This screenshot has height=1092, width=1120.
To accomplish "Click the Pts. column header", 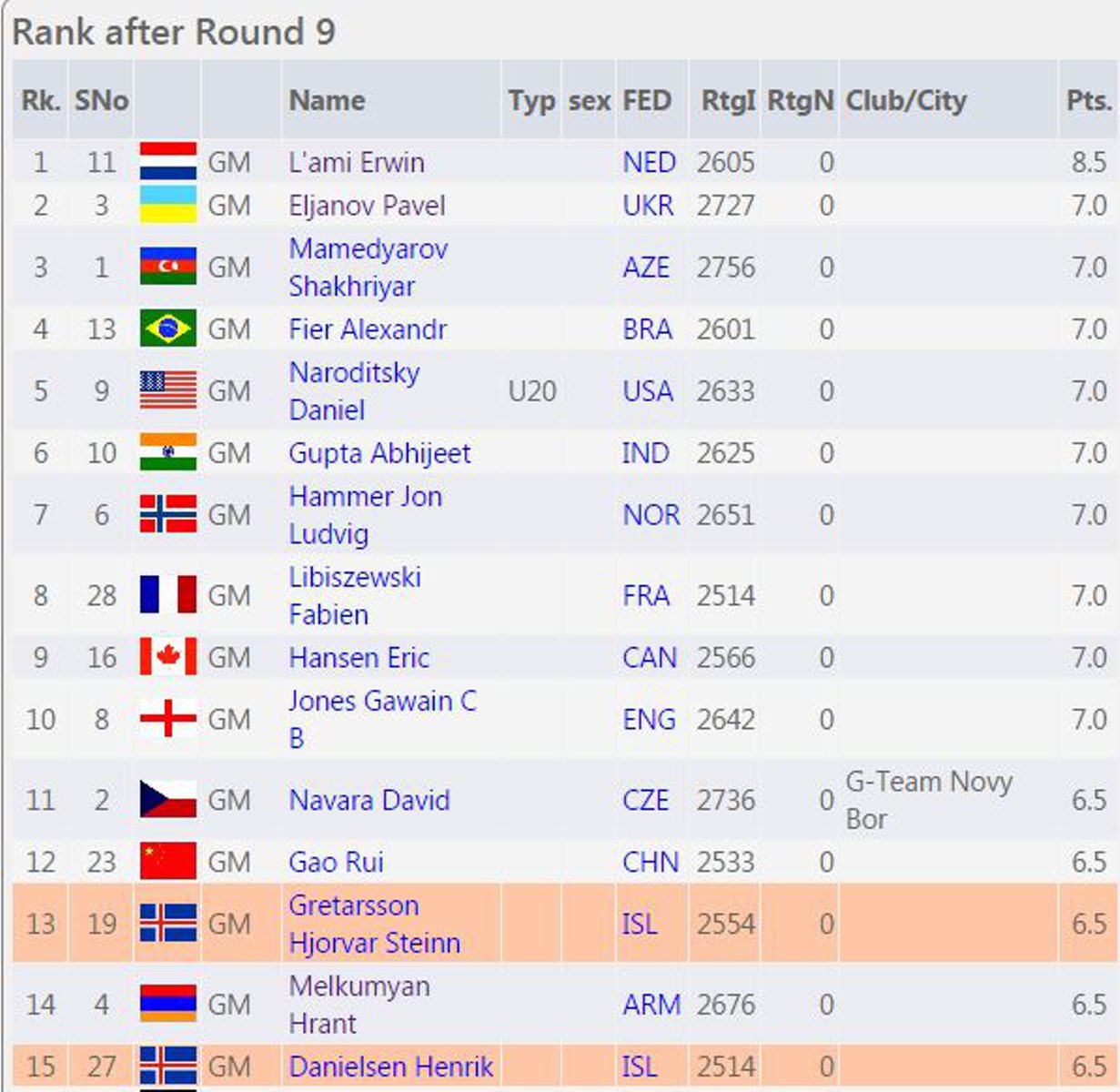I will click(x=1088, y=100).
